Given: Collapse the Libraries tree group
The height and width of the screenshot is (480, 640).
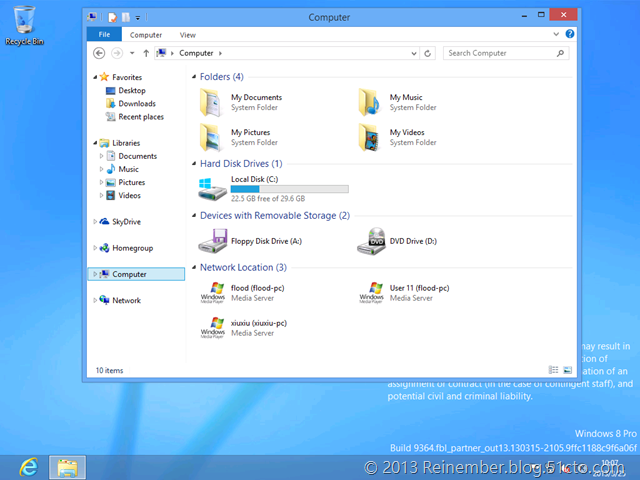Looking at the screenshot, I should pos(95,143).
